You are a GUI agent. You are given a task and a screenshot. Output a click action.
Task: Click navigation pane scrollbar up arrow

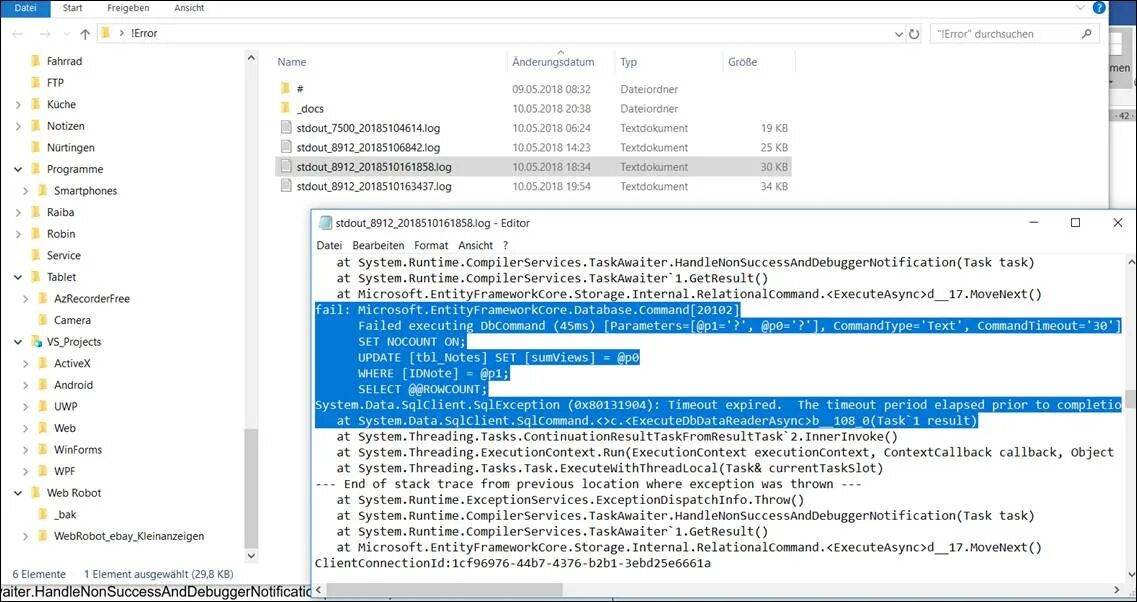pyautogui.click(x=251, y=58)
